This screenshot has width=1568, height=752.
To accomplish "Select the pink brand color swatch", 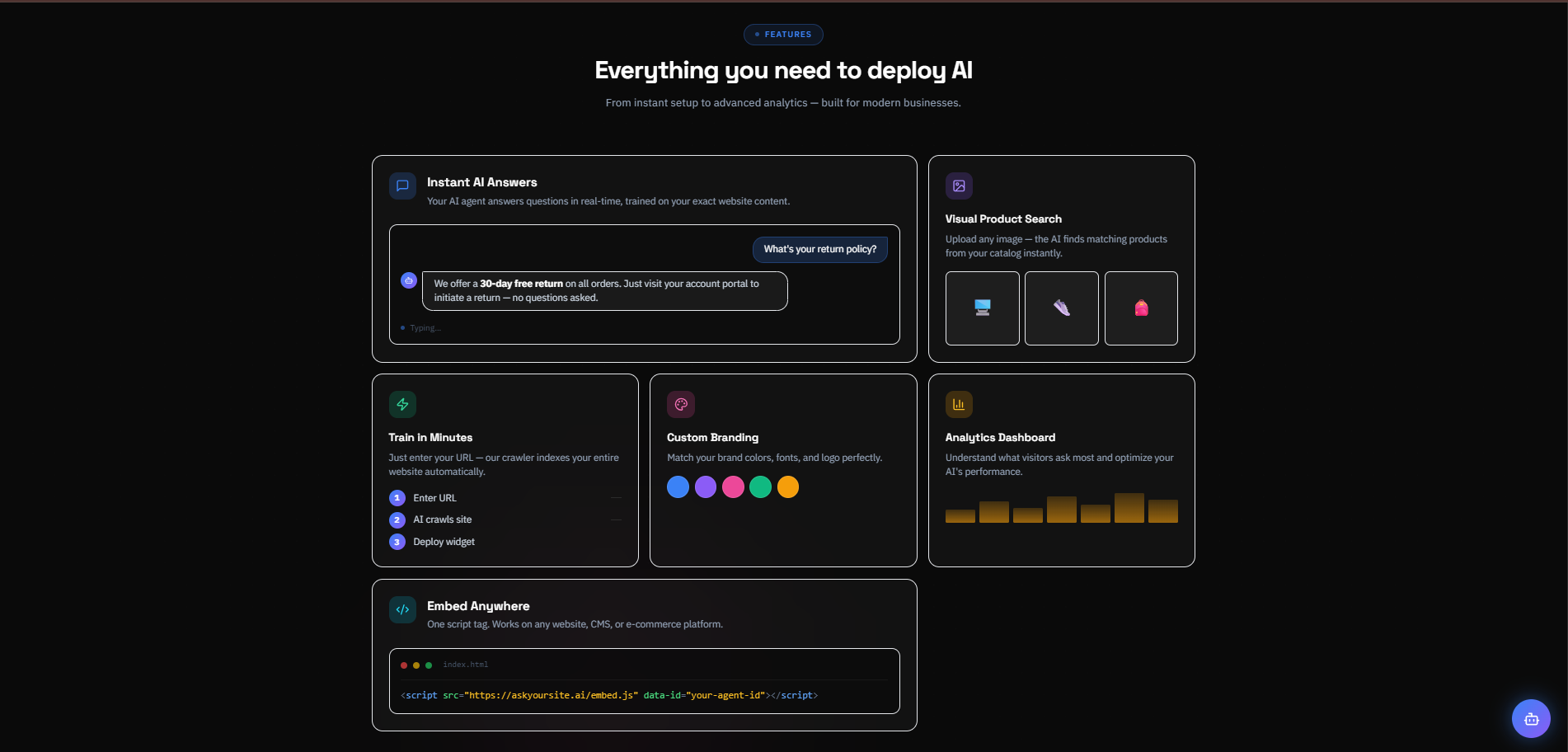I will pyautogui.click(x=733, y=486).
